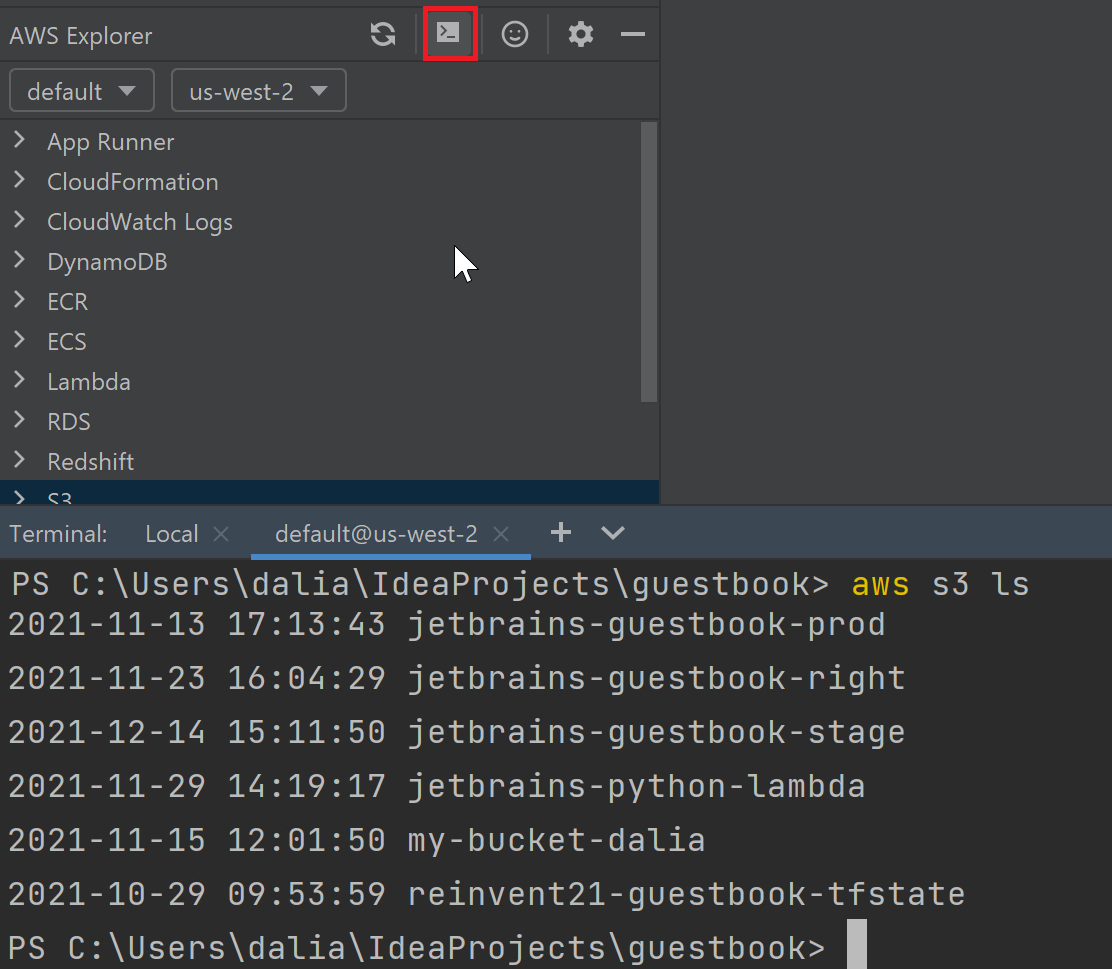Expand the Lambda node arrow
1112x969 pixels.
click(19, 381)
